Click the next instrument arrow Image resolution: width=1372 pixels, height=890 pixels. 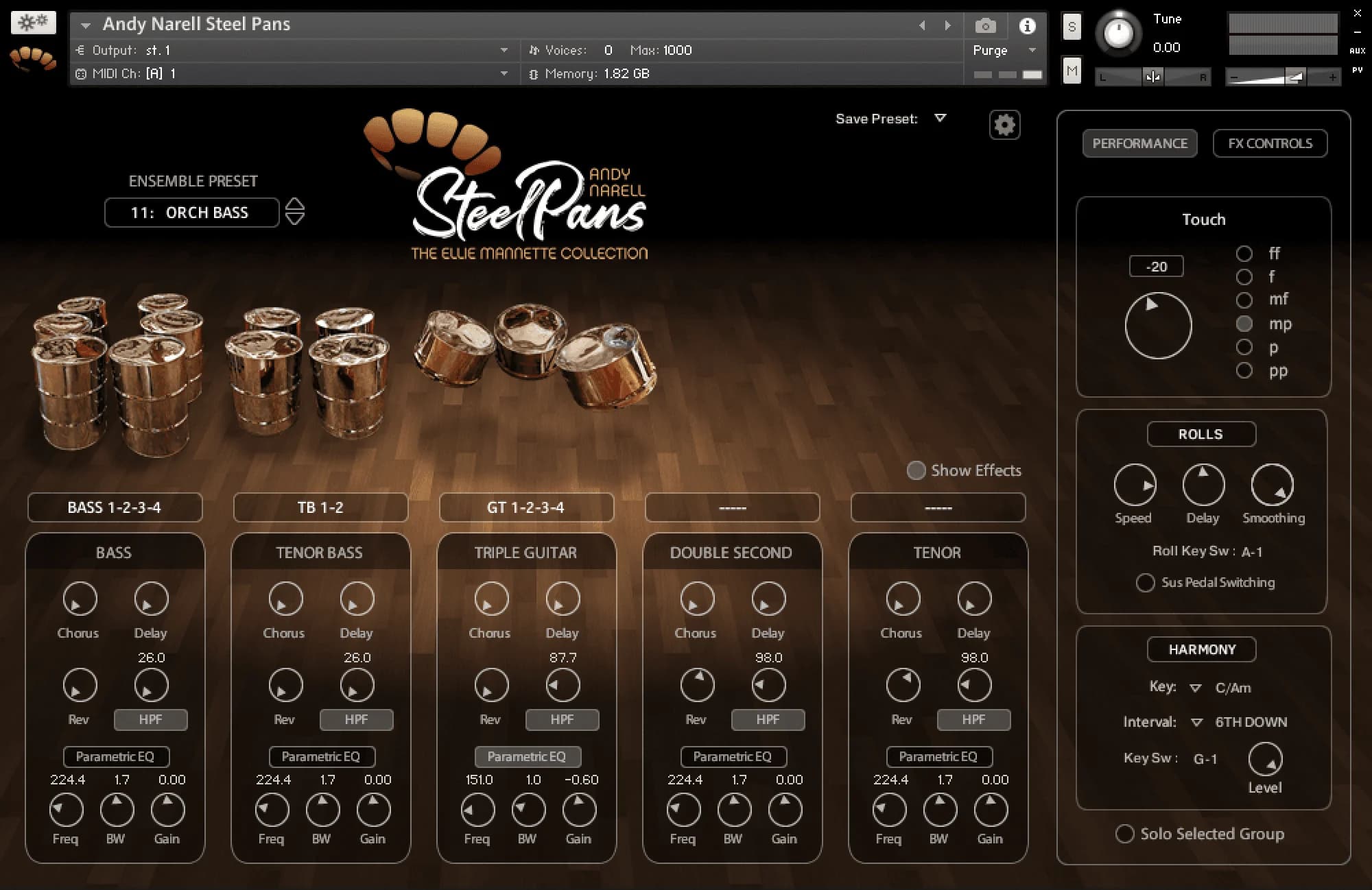click(948, 26)
